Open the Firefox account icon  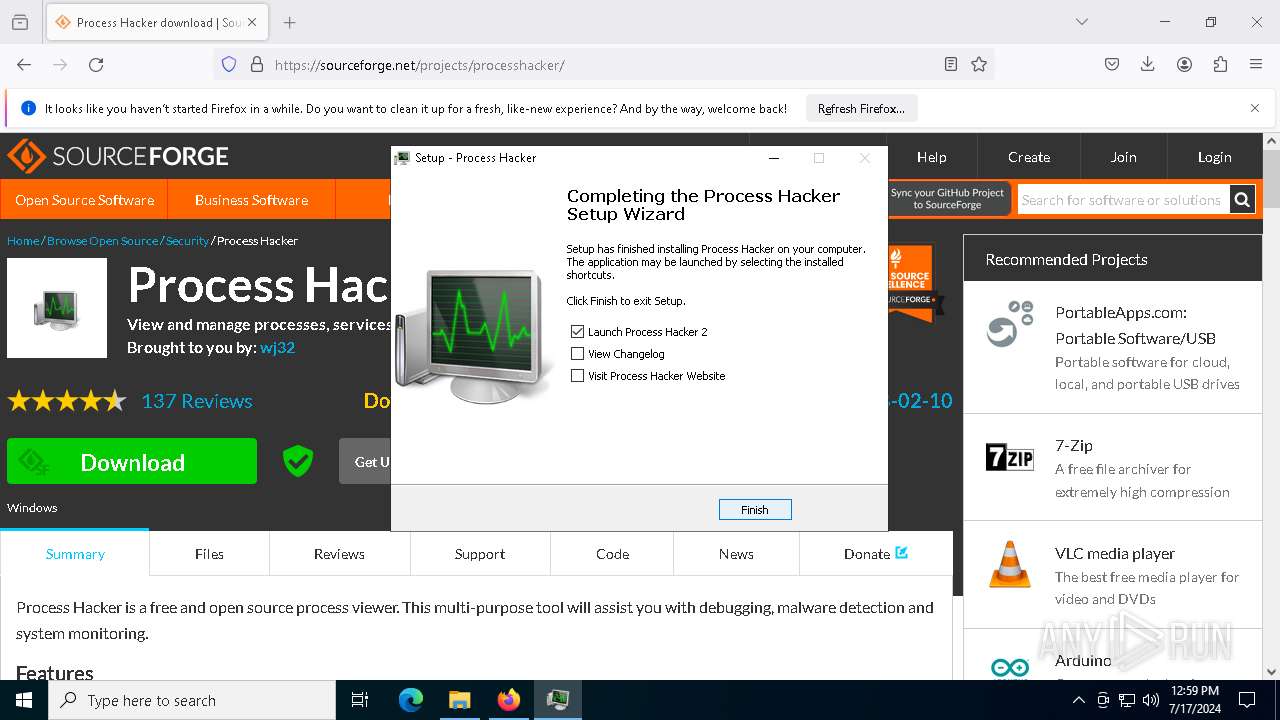(1184, 64)
